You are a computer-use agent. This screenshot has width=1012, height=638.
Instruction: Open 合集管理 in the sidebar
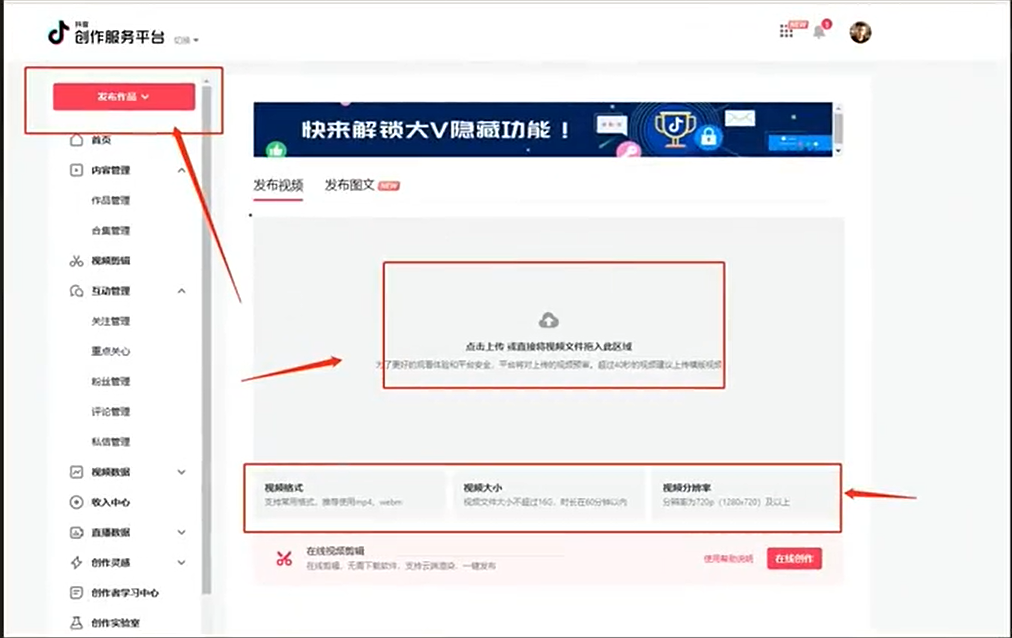110,231
